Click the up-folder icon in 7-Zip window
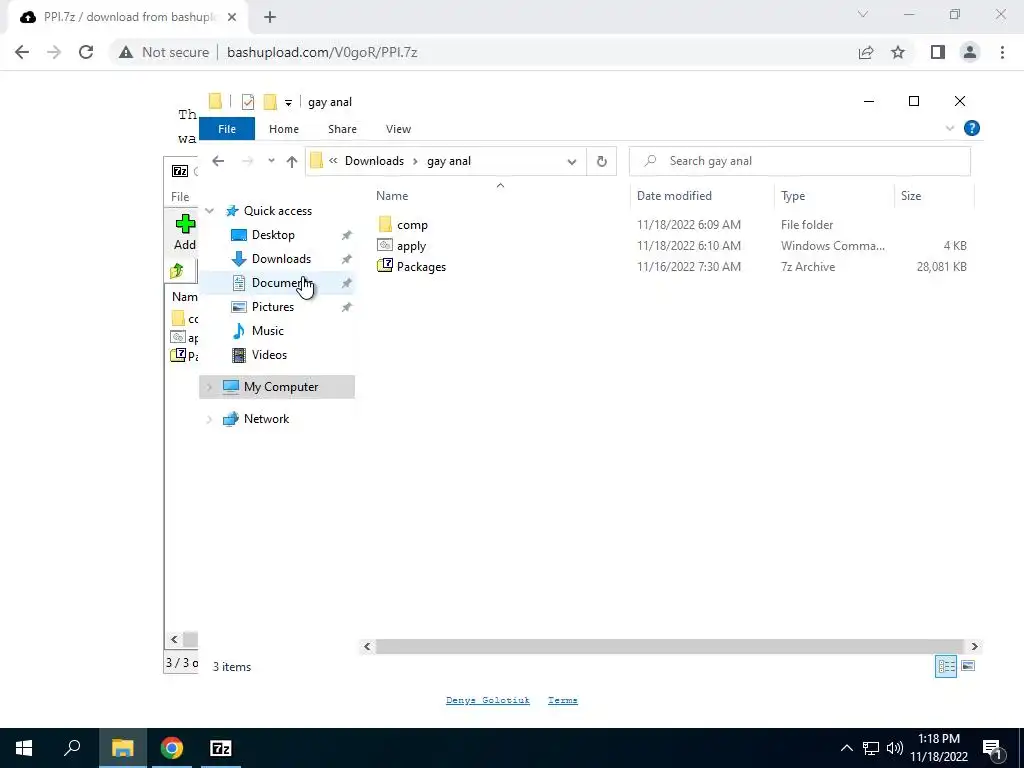Screen dimensions: 1024x768 177,271
